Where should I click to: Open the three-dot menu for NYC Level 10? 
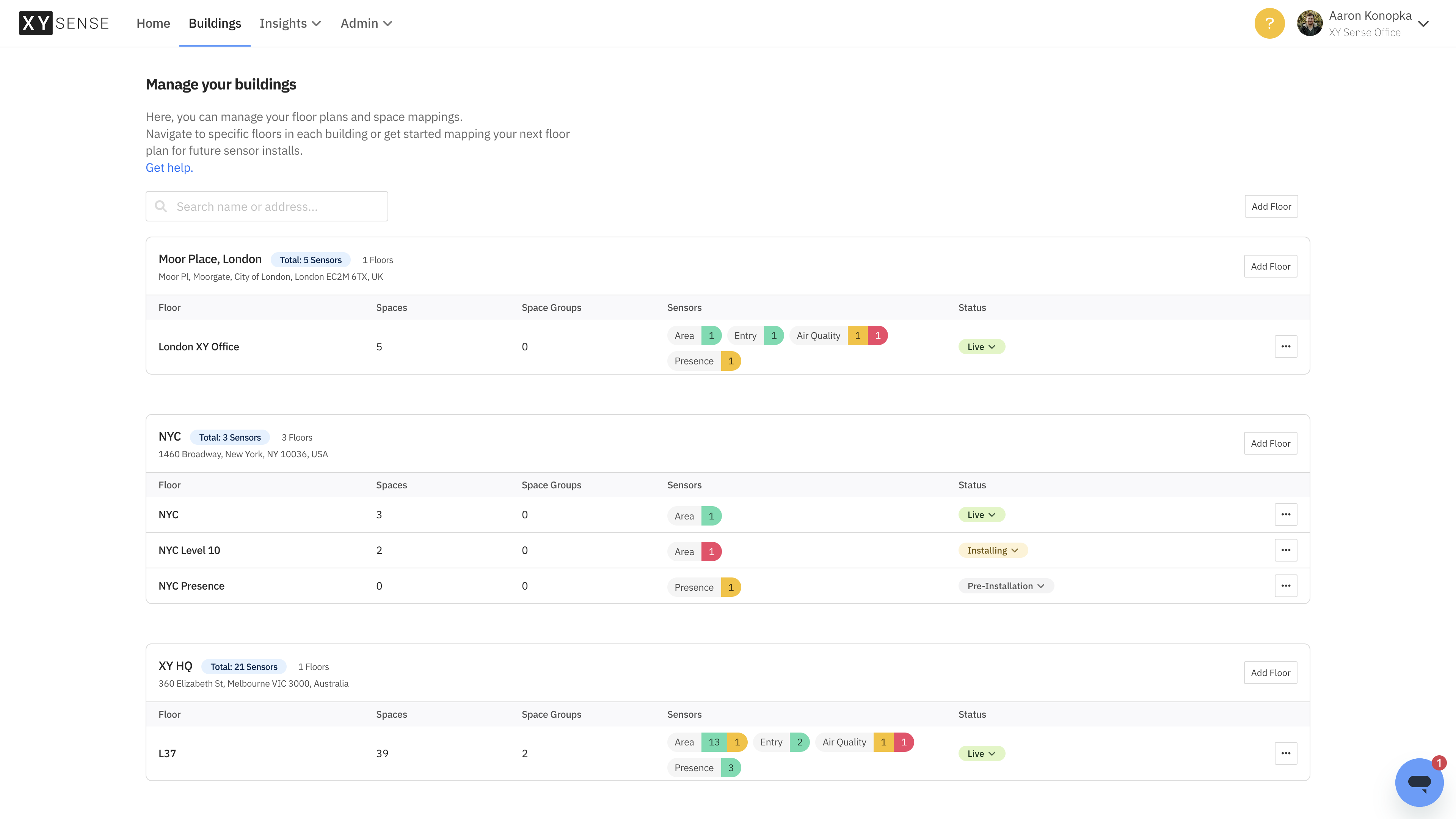point(1286,550)
